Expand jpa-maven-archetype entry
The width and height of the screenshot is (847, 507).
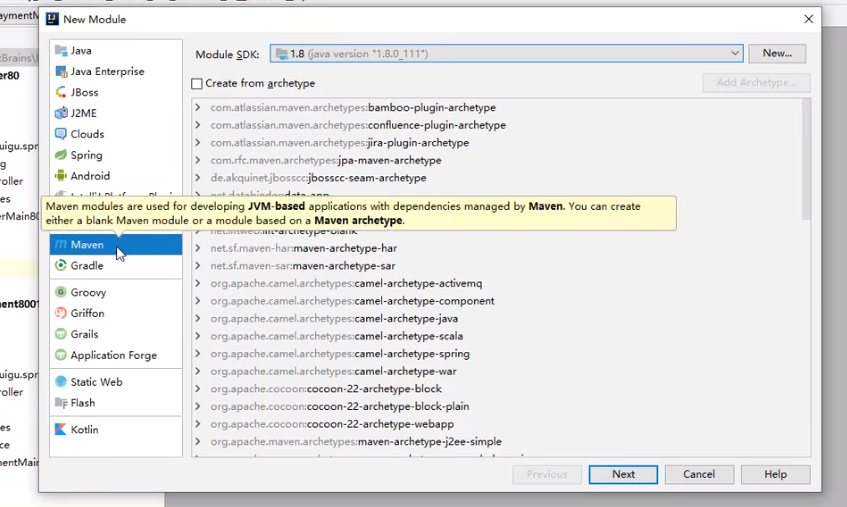coord(198,160)
